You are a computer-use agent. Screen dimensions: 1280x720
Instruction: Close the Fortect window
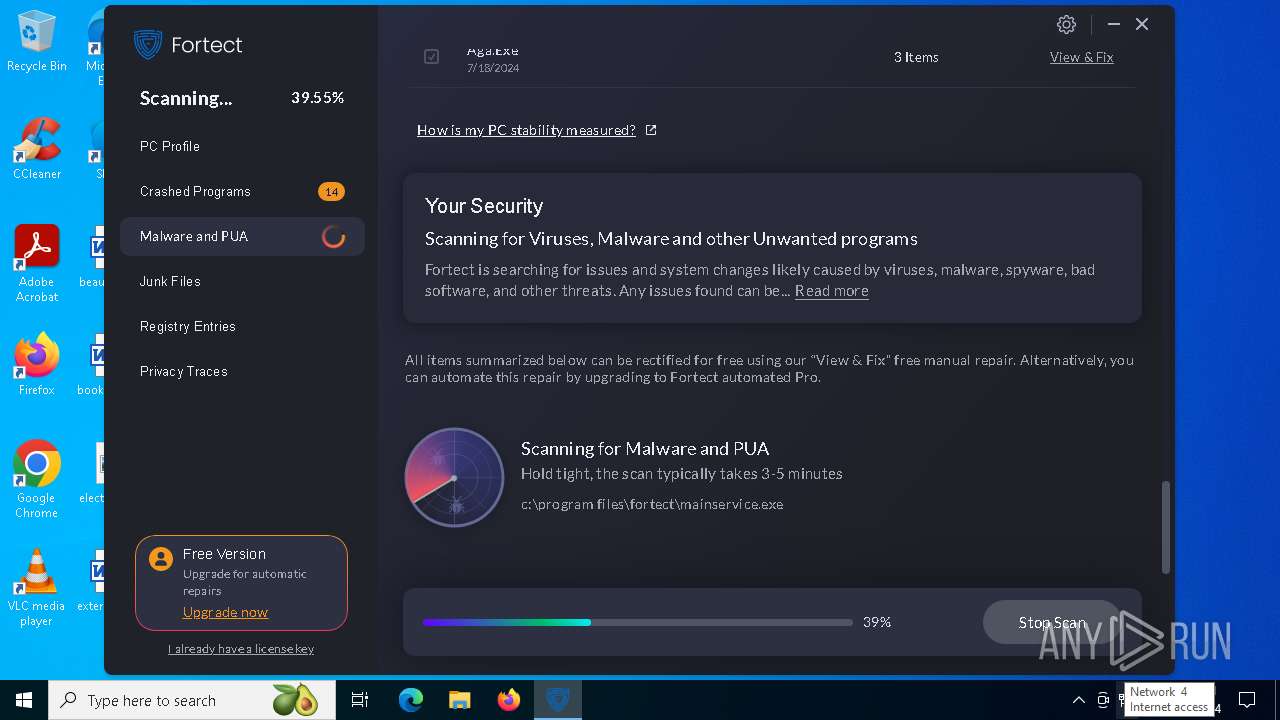tap(1142, 24)
